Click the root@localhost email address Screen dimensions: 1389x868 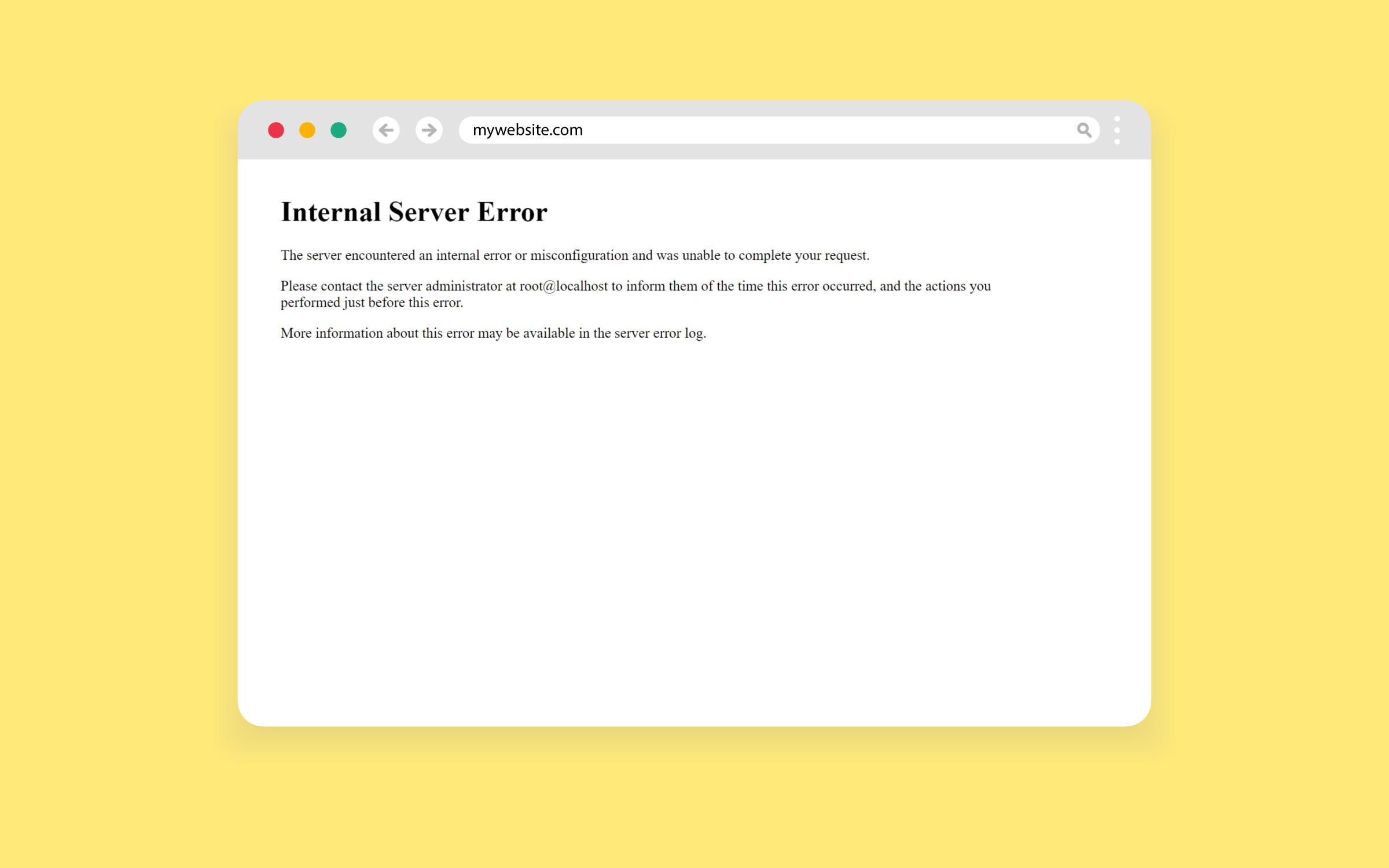(563, 286)
